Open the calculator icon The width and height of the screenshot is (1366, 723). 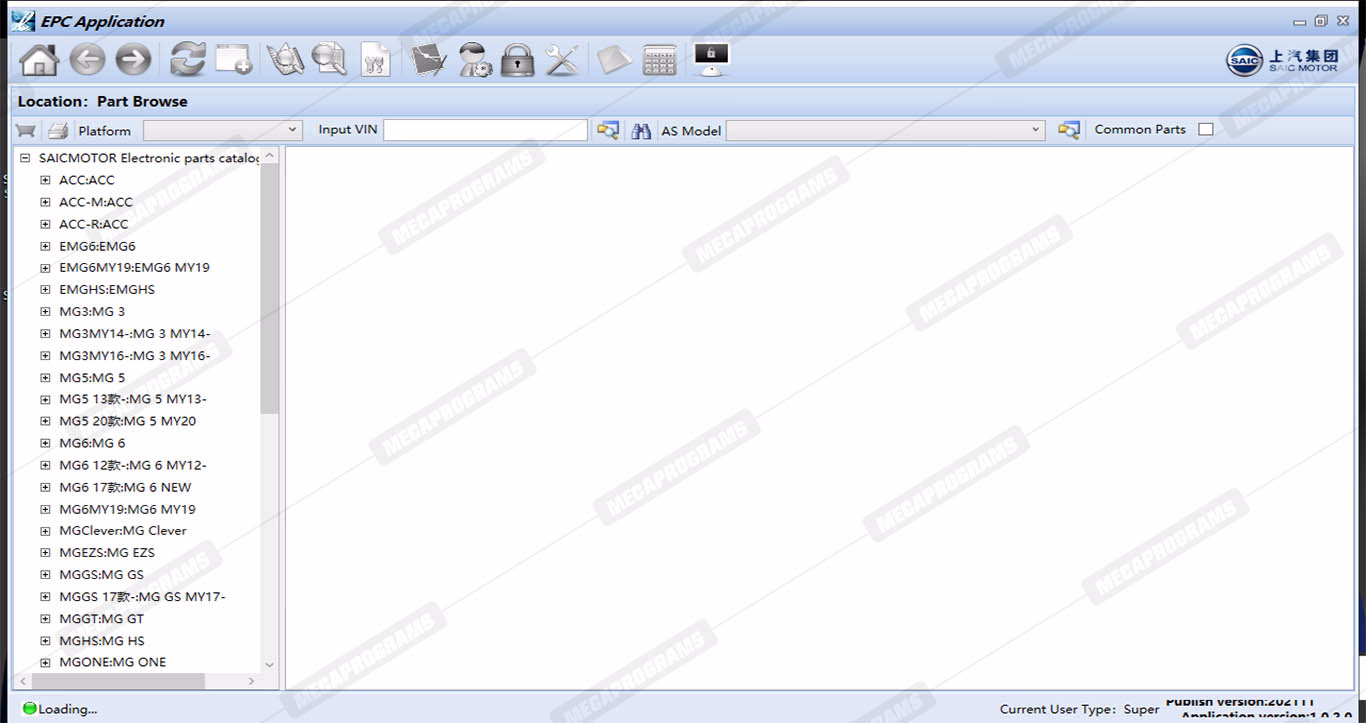660,59
